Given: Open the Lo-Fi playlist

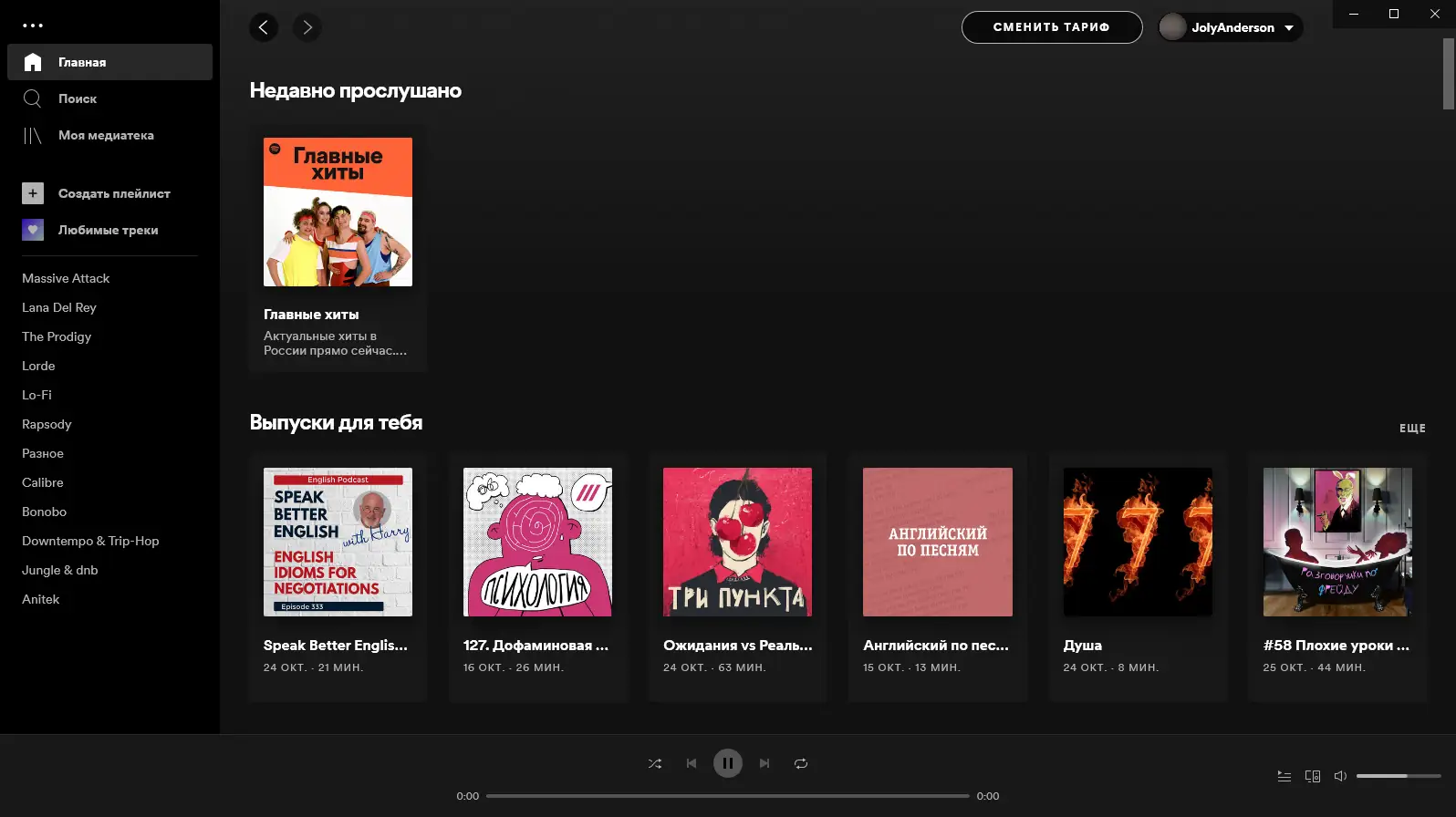Looking at the screenshot, I should (x=36, y=395).
